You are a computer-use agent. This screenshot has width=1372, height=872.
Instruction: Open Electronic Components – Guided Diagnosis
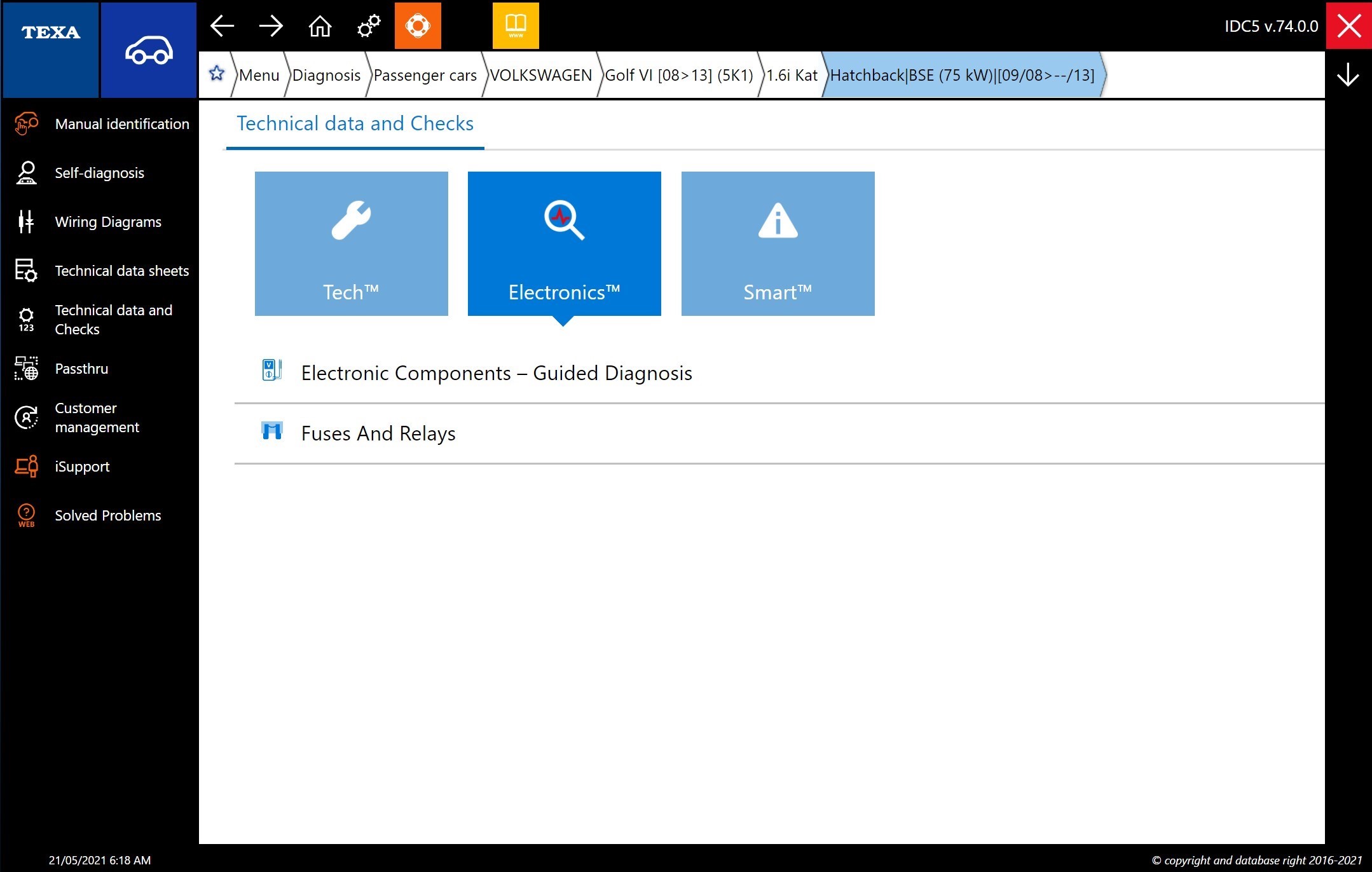tap(779, 373)
